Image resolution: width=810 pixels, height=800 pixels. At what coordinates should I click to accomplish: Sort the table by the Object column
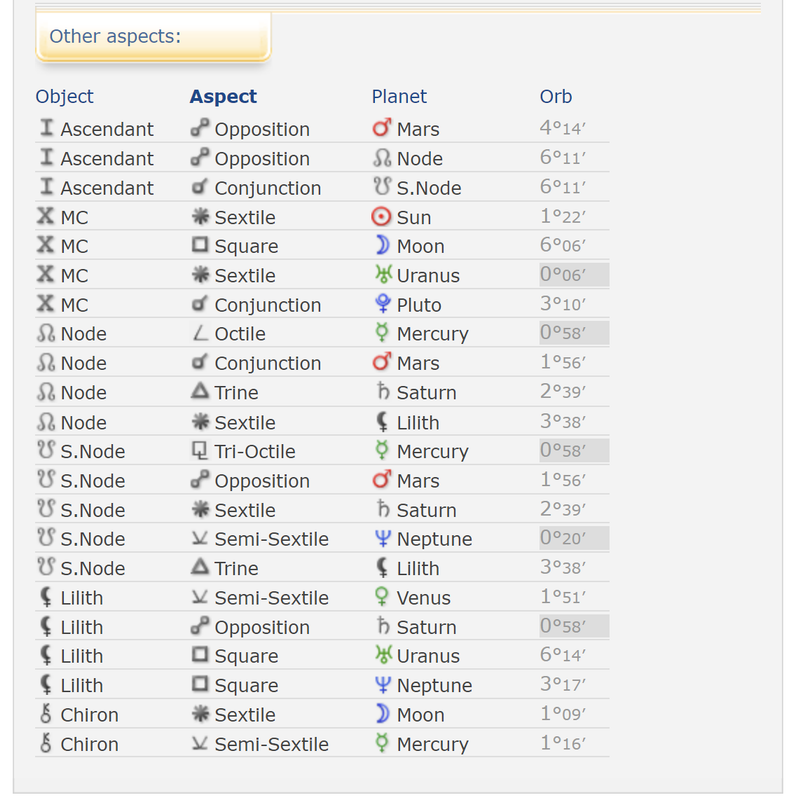coord(65,97)
